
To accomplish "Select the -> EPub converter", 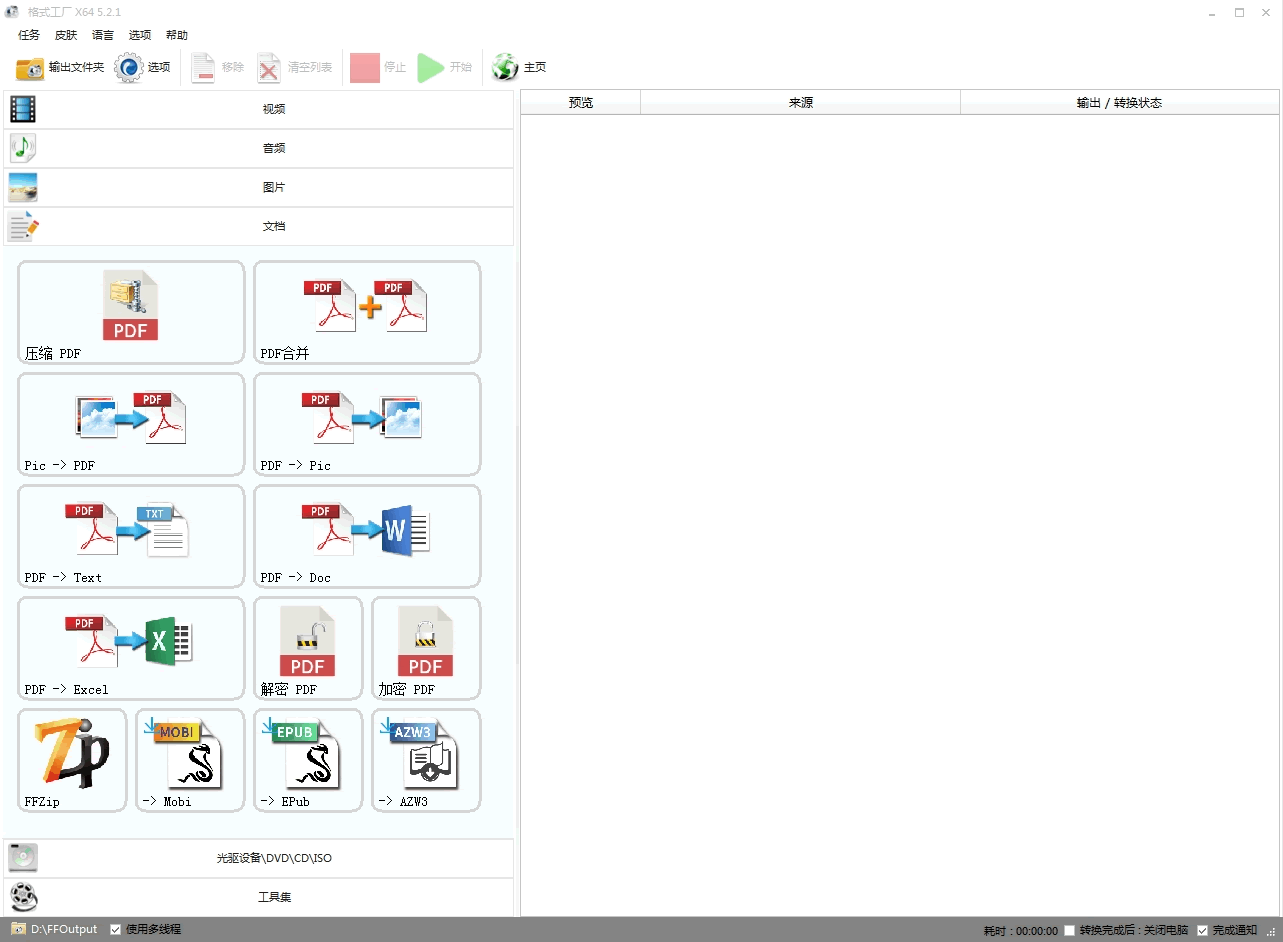I will (x=308, y=760).
